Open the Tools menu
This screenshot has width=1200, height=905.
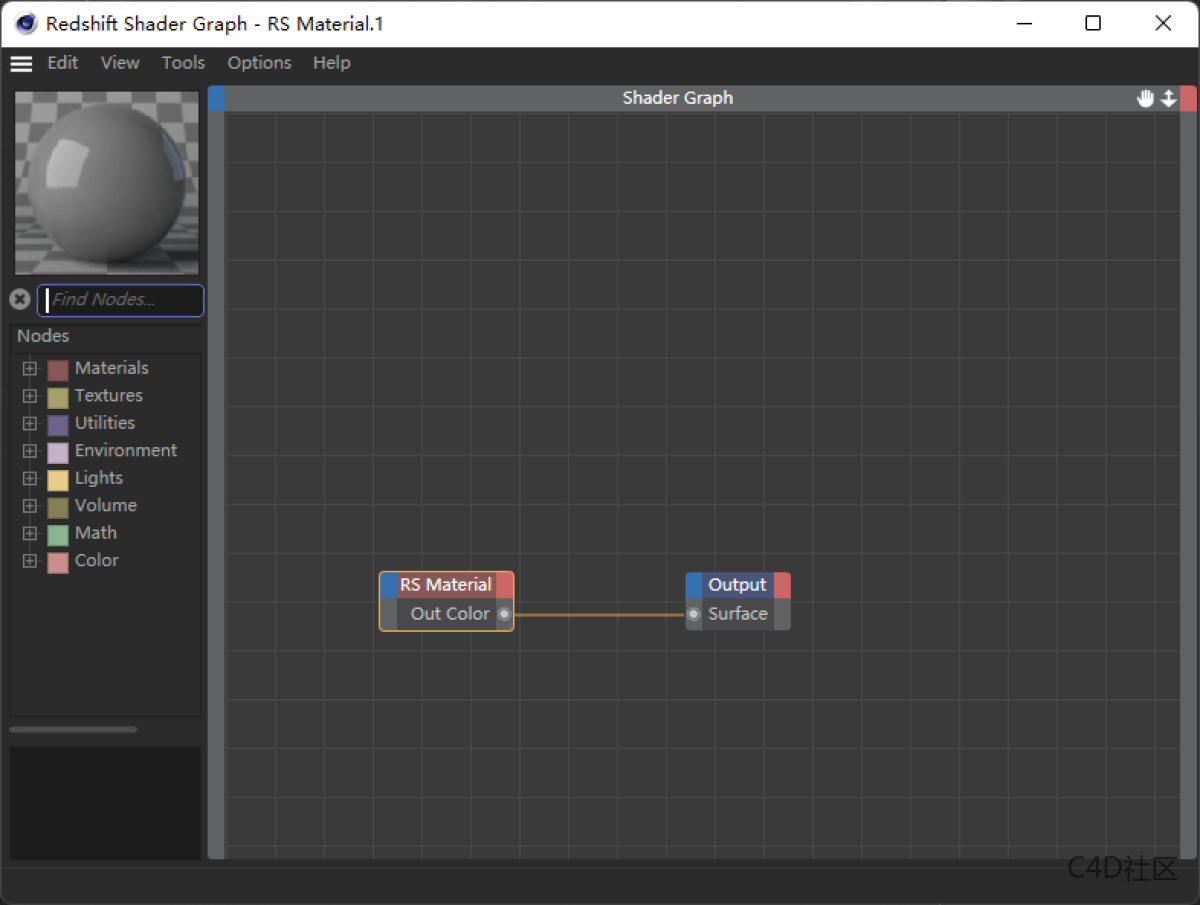pyautogui.click(x=183, y=63)
